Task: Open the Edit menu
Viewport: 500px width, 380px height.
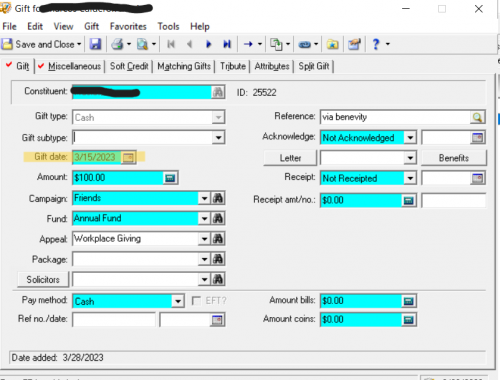Action: coord(35,26)
